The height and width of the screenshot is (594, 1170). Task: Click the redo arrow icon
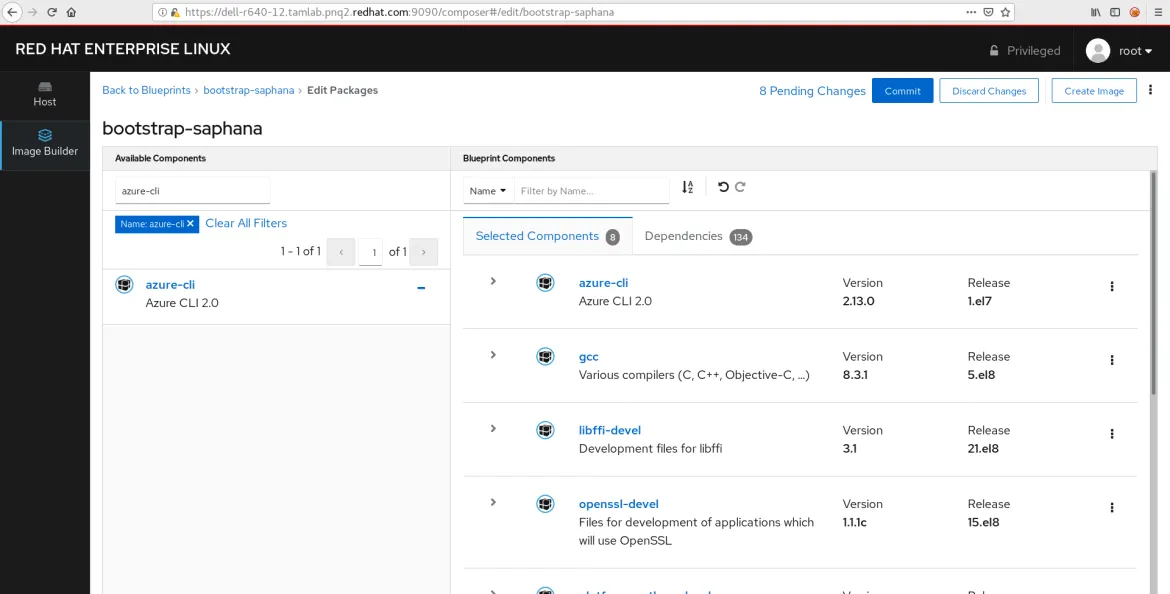pos(741,187)
